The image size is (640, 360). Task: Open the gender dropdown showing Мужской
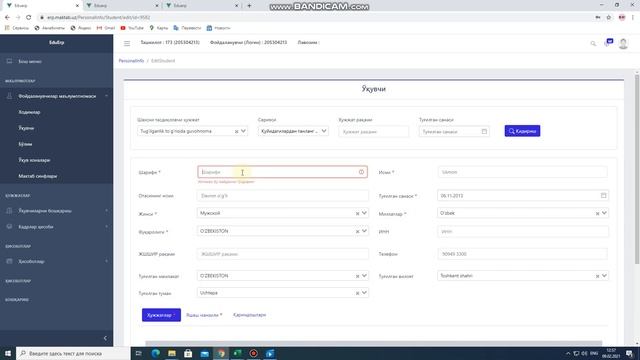[x=282, y=213]
